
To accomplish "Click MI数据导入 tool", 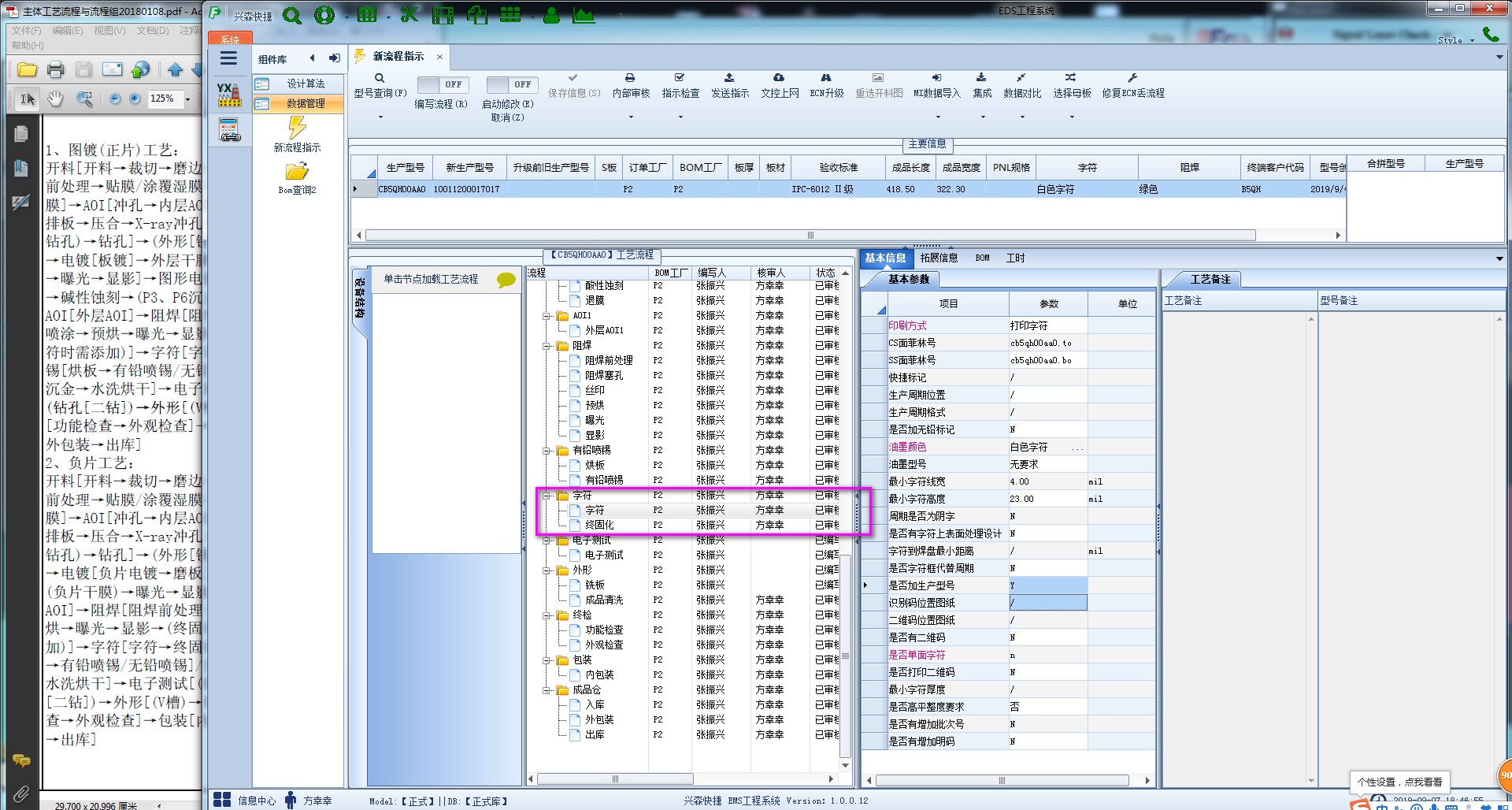I will point(937,86).
